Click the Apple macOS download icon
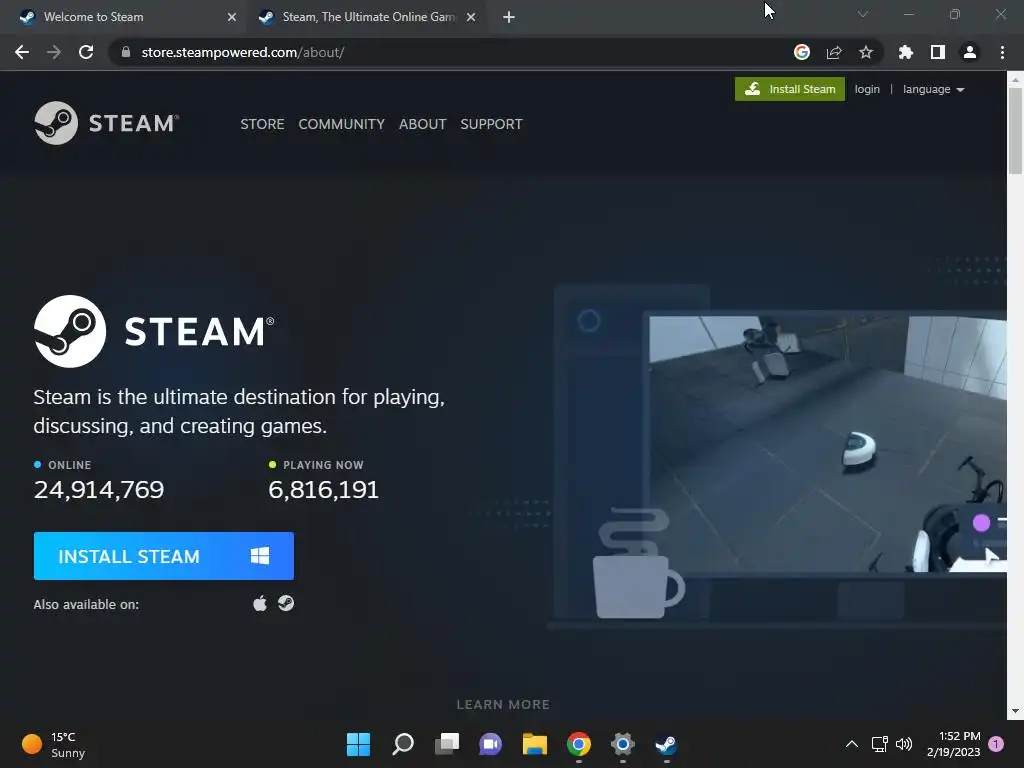The height and width of the screenshot is (768, 1024). tap(260, 603)
